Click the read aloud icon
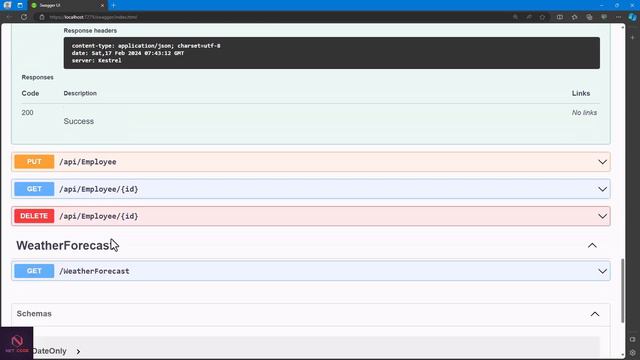 point(529,17)
